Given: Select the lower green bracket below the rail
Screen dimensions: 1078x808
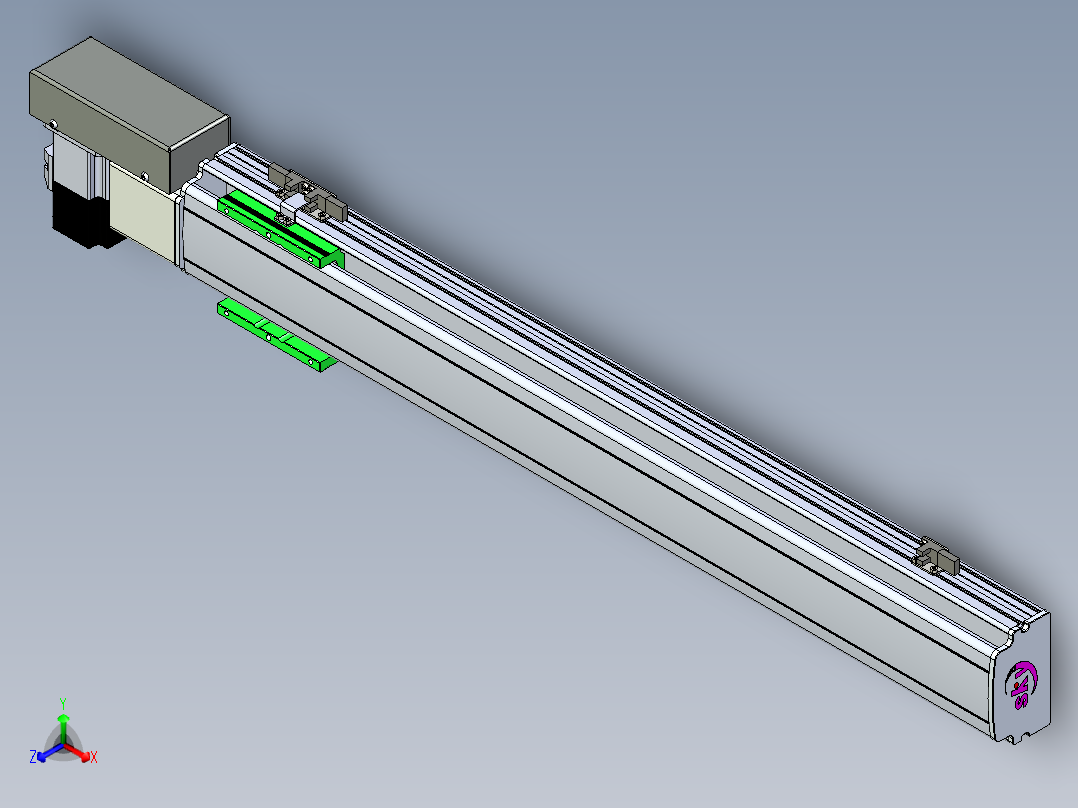Looking at the screenshot, I should coord(276,335).
